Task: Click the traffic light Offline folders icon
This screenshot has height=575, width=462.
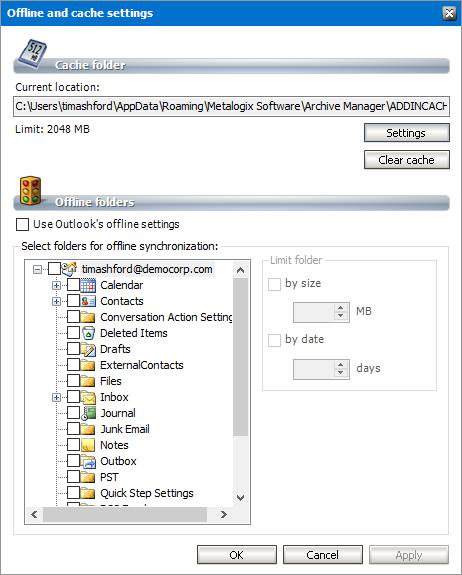Action: tap(30, 190)
